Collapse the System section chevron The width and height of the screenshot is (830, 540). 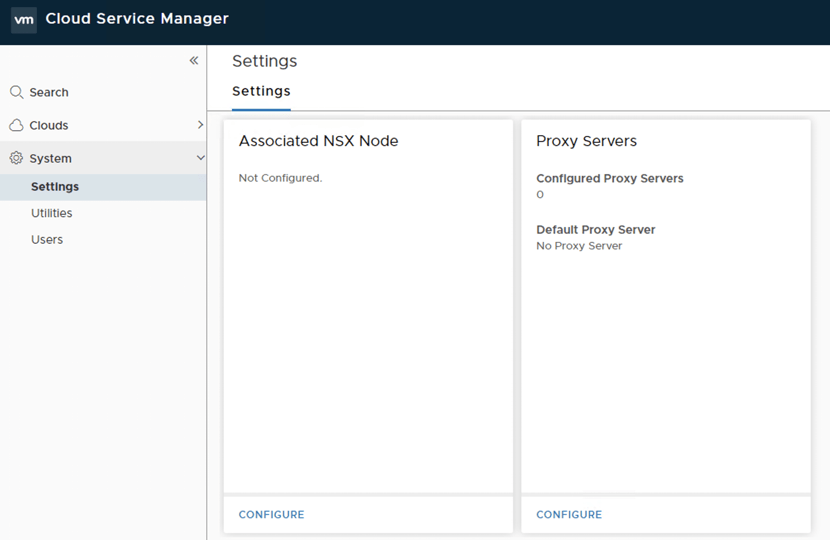coord(200,158)
